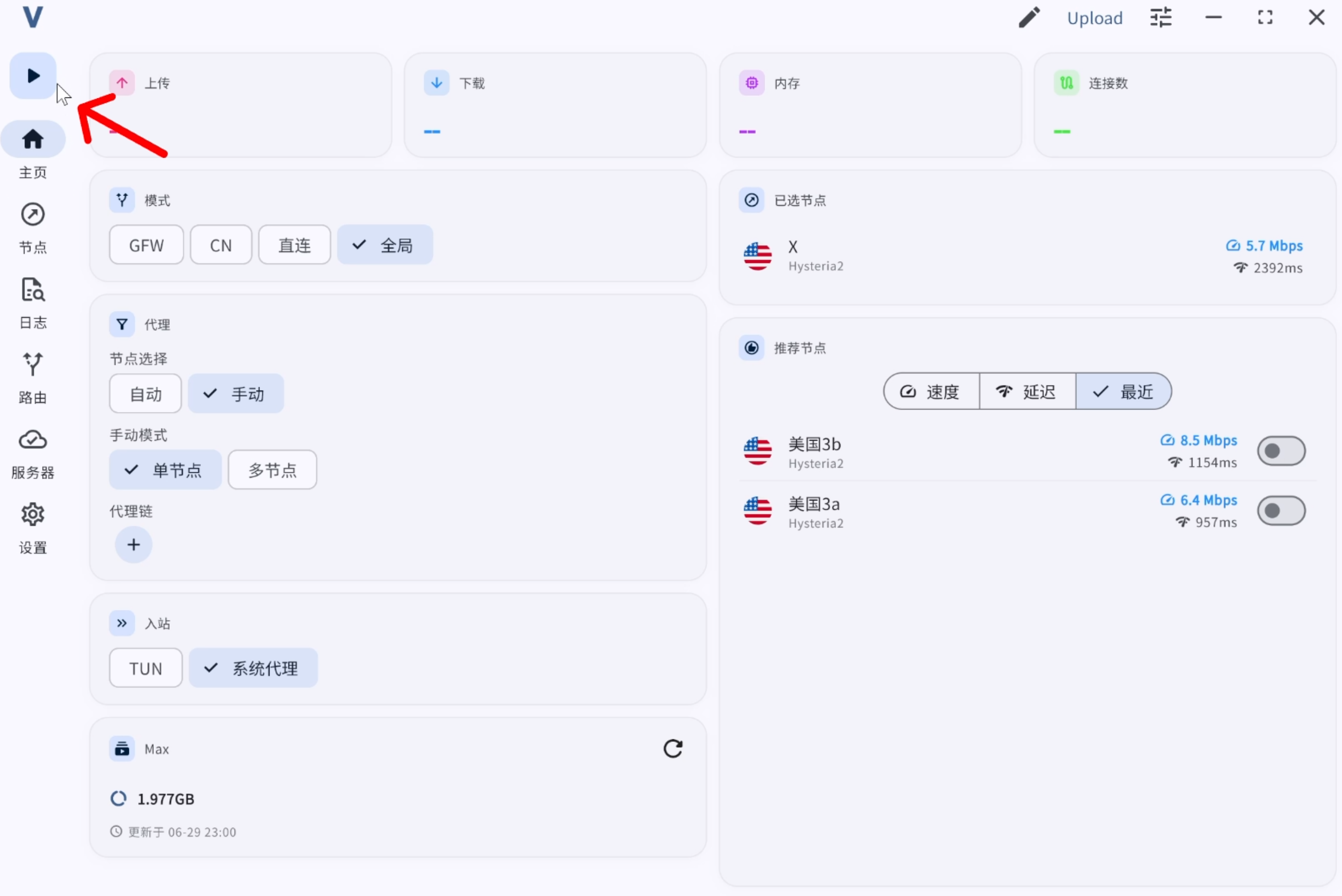Image resolution: width=1342 pixels, height=896 pixels.
Task: Open the 服务器 servers page
Action: pyautogui.click(x=33, y=453)
